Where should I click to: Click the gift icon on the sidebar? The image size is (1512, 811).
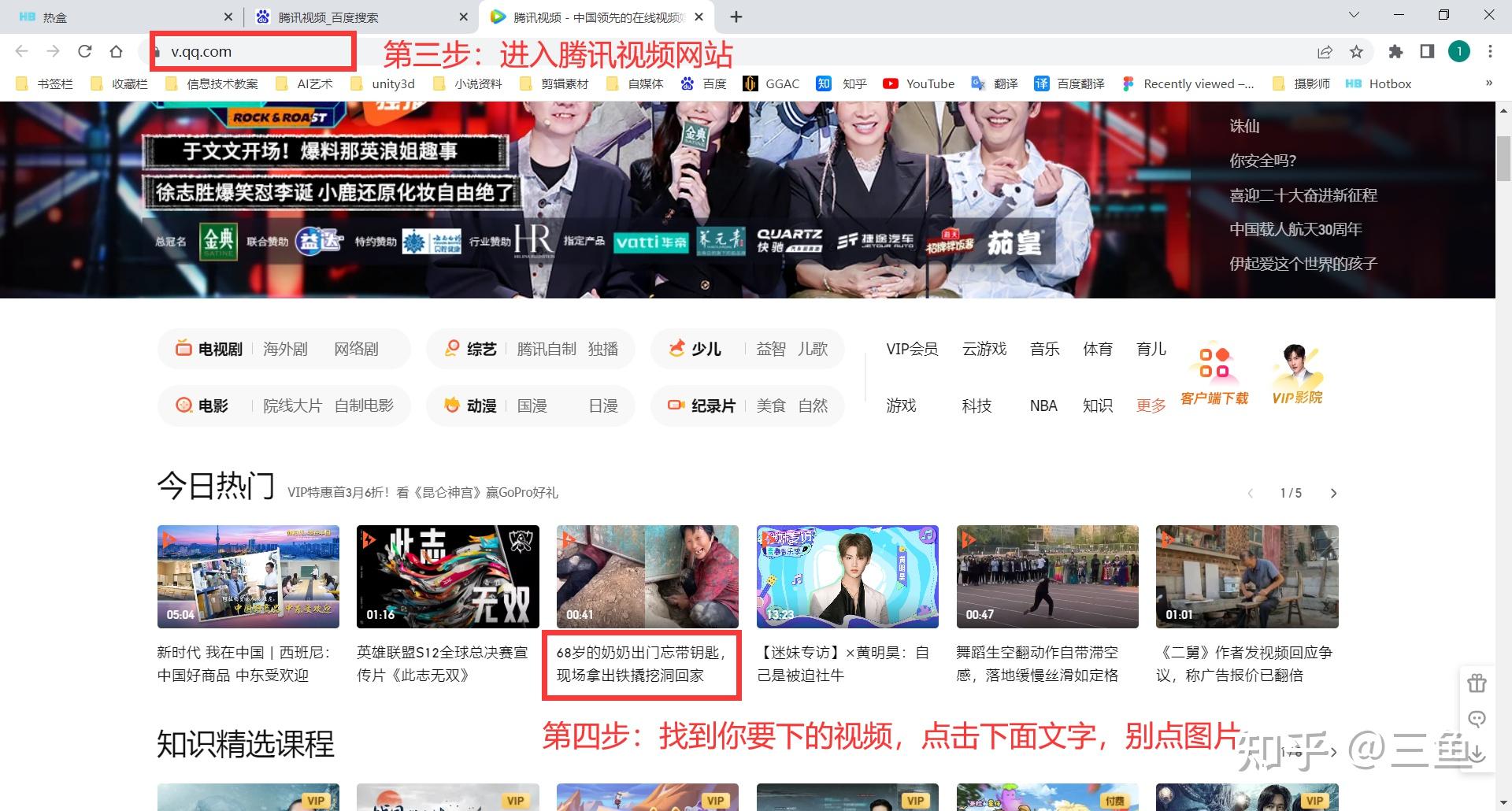click(1477, 683)
